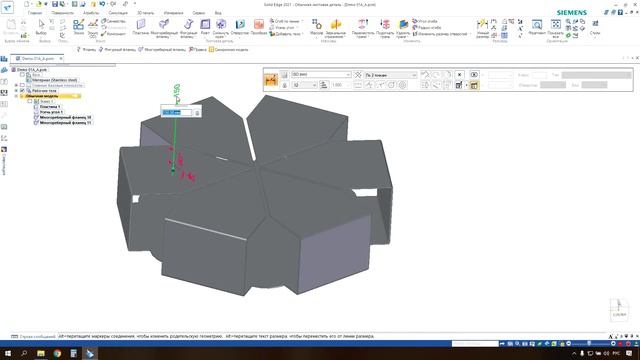Open the Стили dropdown arrow
This screenshot has height=360, width=640.
pyautogui.click(x=595, y=37)
